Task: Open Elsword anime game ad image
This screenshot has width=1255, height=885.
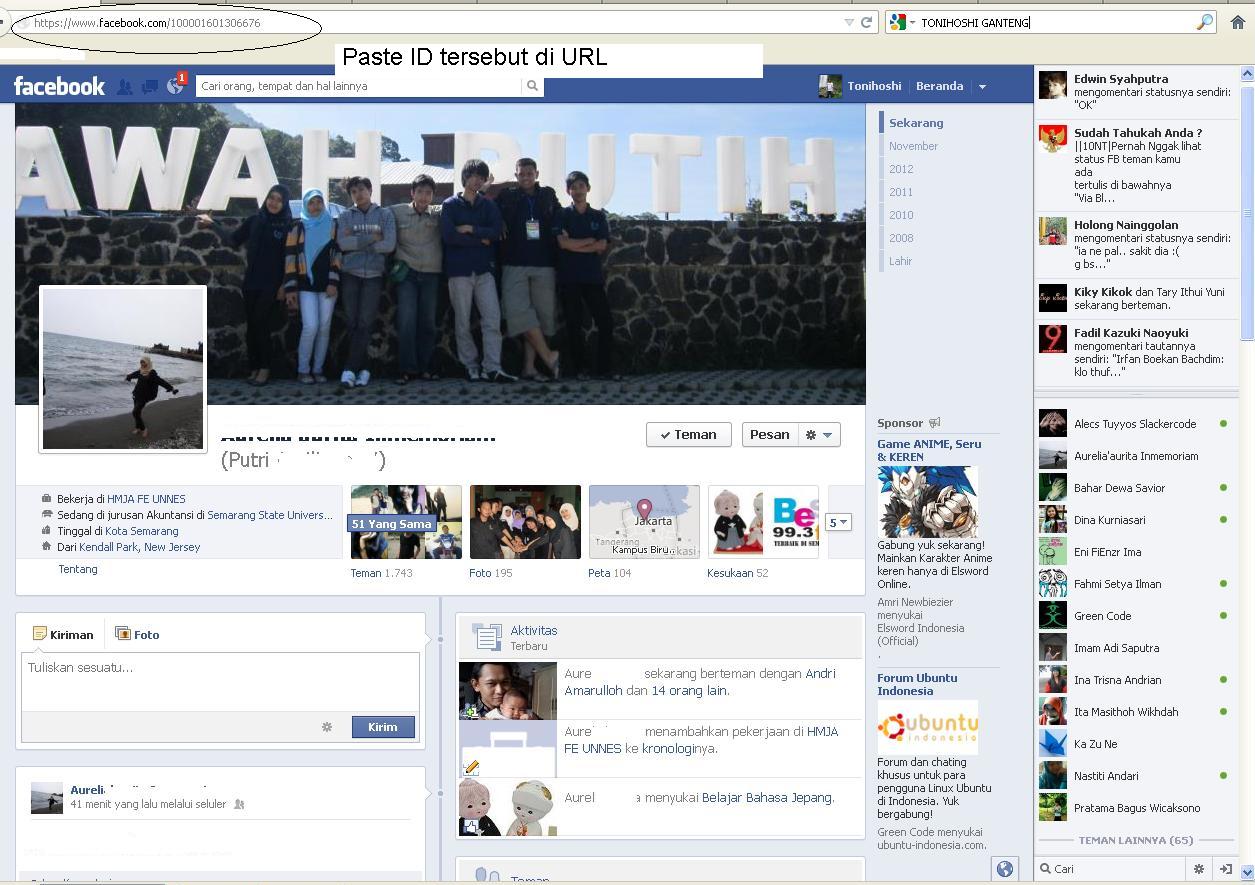Action: [x=927, y=502]
